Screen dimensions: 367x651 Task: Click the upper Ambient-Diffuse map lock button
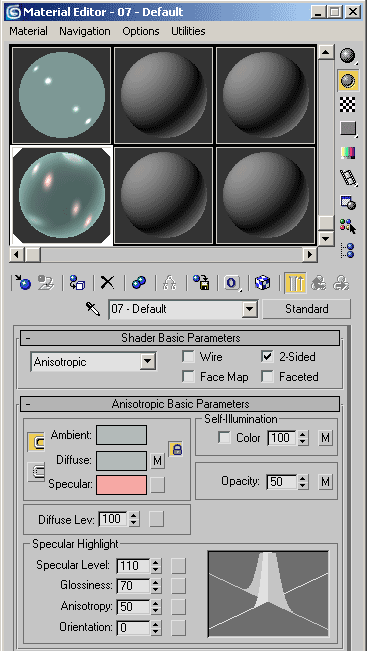tap(37, 443)
